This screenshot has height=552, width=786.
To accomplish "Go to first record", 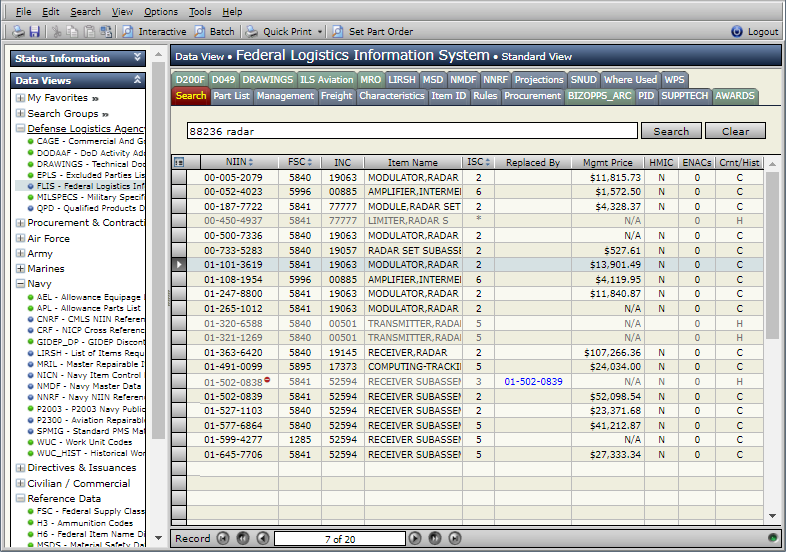I will tap(223, 538).
